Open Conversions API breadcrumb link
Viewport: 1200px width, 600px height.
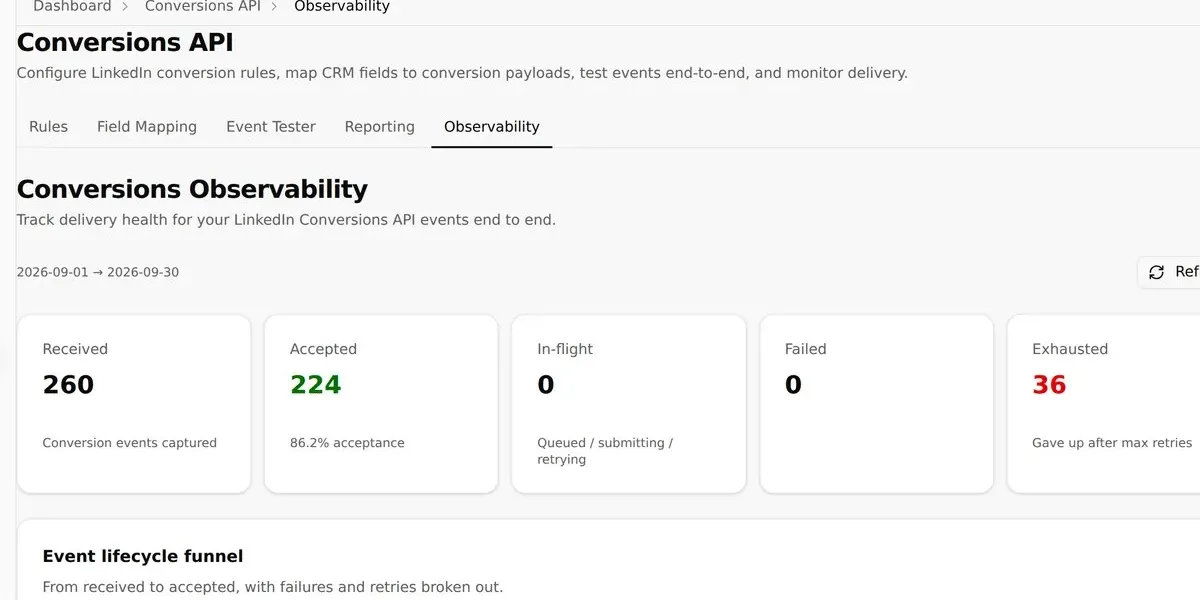pyautogui.click(x=203, y=7)
